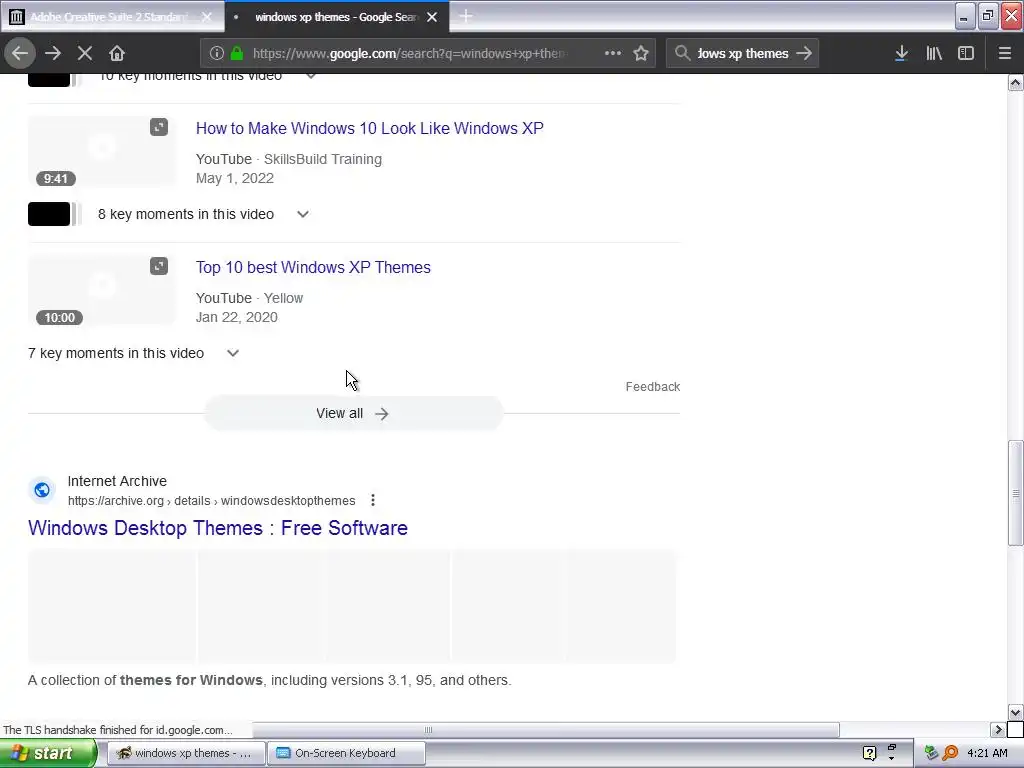The image size is (1024, 768).
Task: Switch to On-Screen Keyboard in taskbar
Action: click(346, 753)
